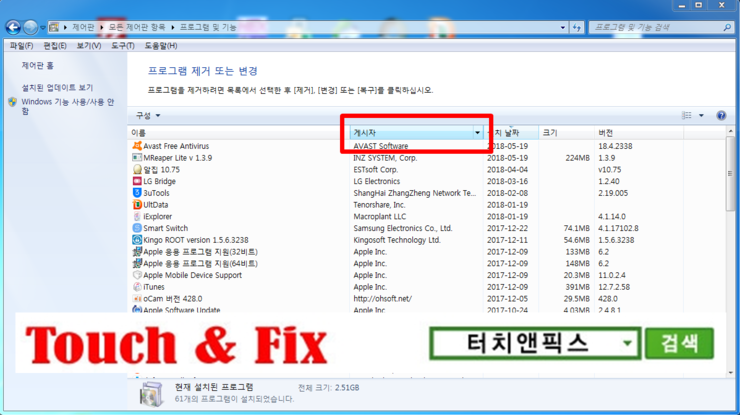Click INZ SYSTEM, Corp. publisher text
Screen dimensions: 740x415
coord(385,158)
